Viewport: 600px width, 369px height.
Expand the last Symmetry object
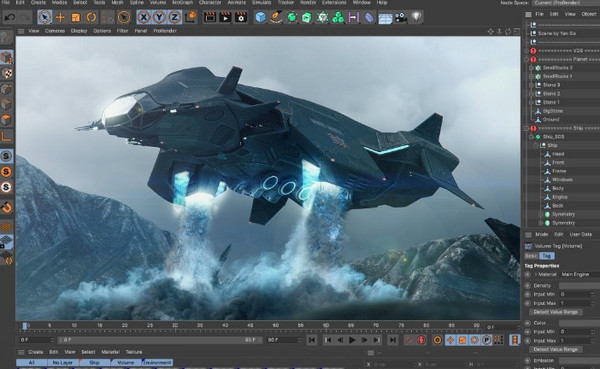540,223
